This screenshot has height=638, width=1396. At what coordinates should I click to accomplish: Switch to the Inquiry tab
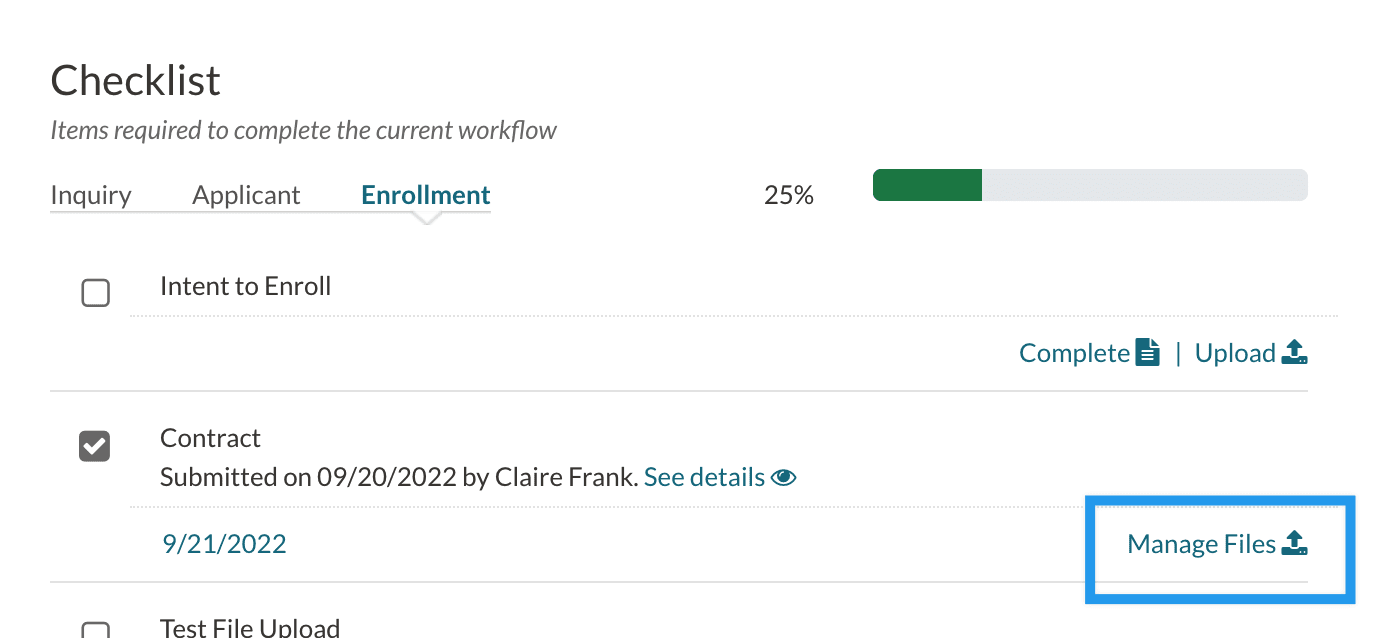pyautogui.click(x=91, y=195)
